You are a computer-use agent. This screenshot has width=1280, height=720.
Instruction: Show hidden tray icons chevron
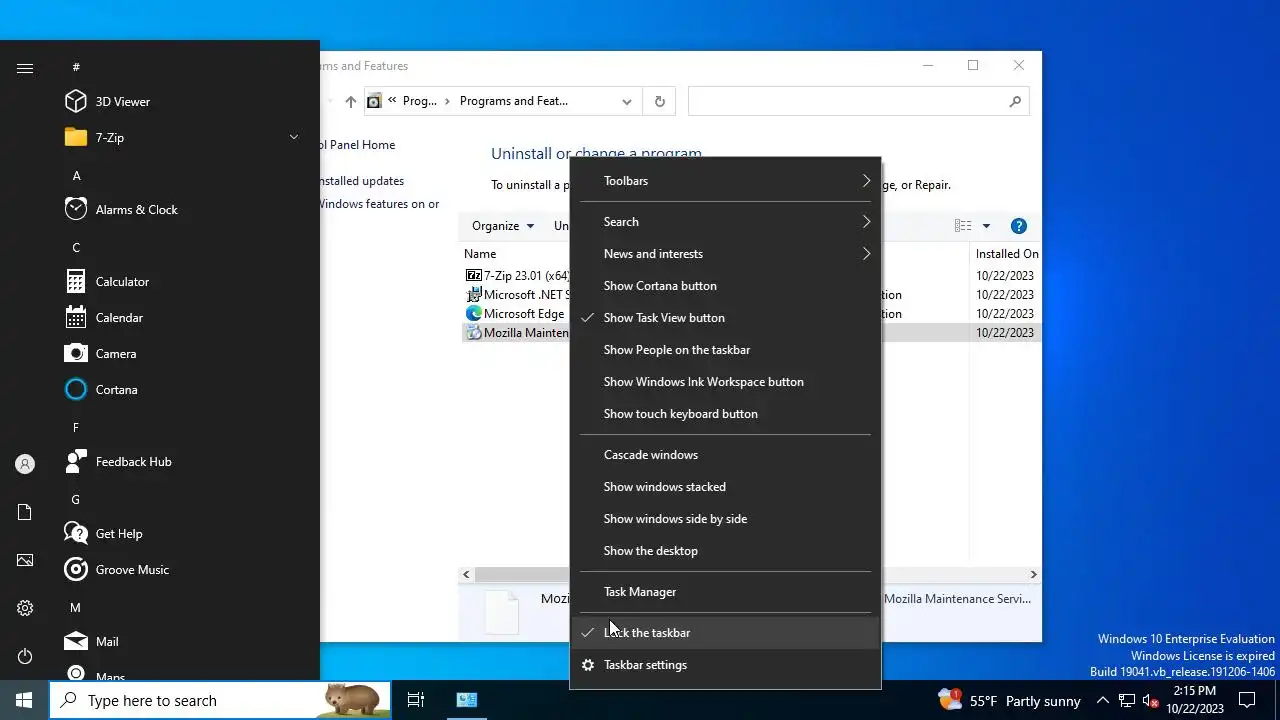[x=1102, y=701]
